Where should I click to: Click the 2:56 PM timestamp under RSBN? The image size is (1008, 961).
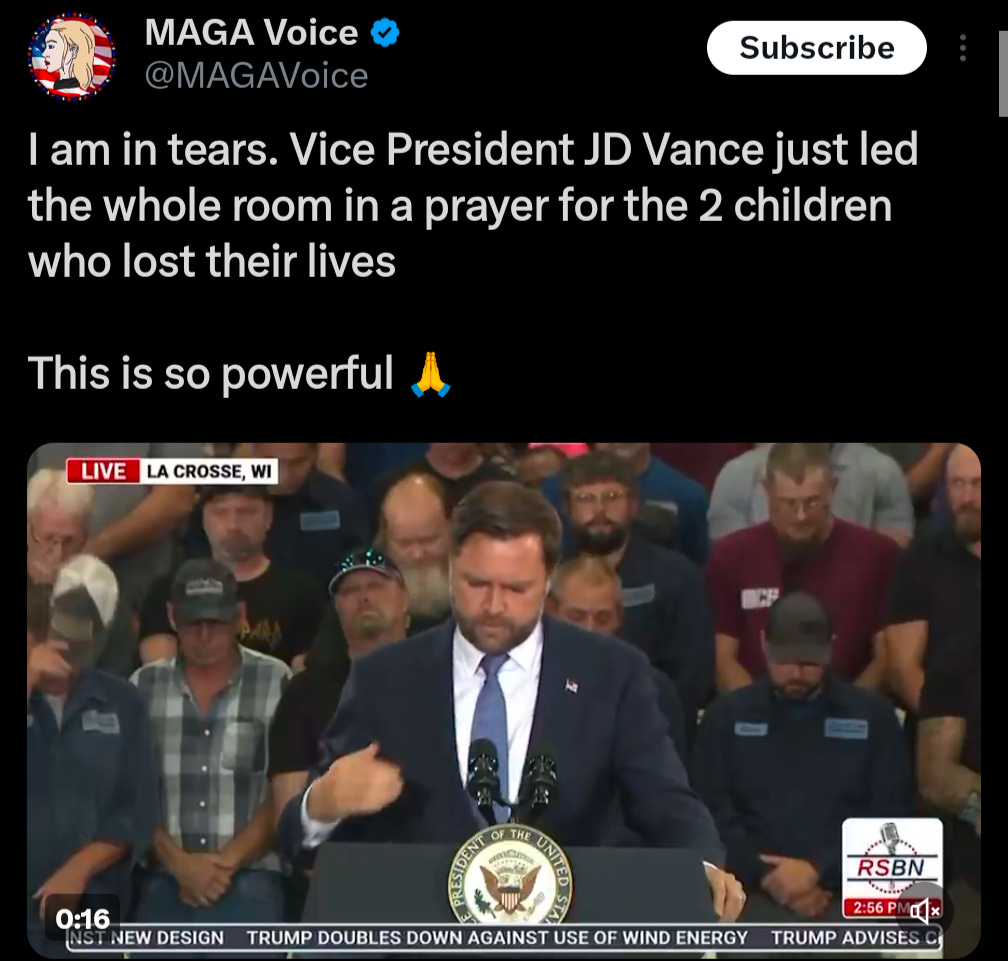tap(874, 908)
